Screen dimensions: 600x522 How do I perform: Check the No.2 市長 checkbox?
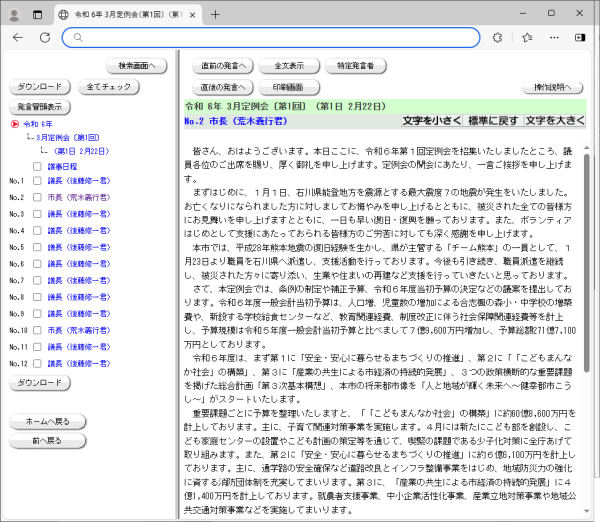pos(37,197)
